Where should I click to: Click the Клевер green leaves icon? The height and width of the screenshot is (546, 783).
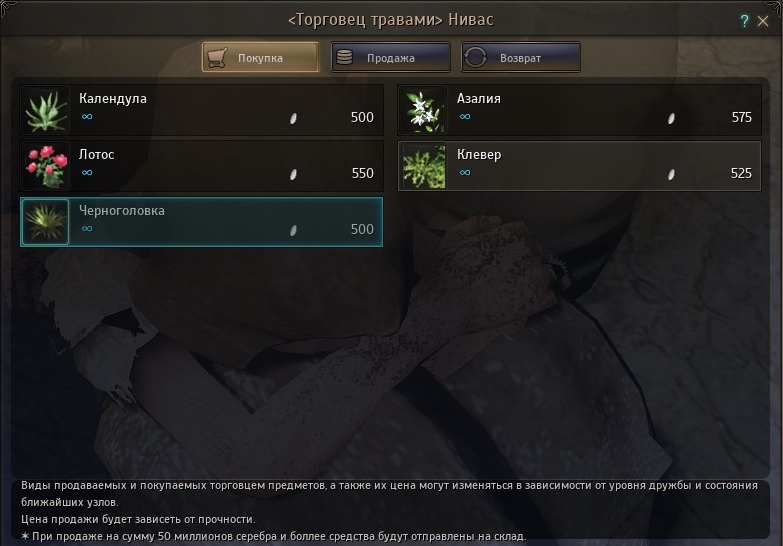[423, 166]
